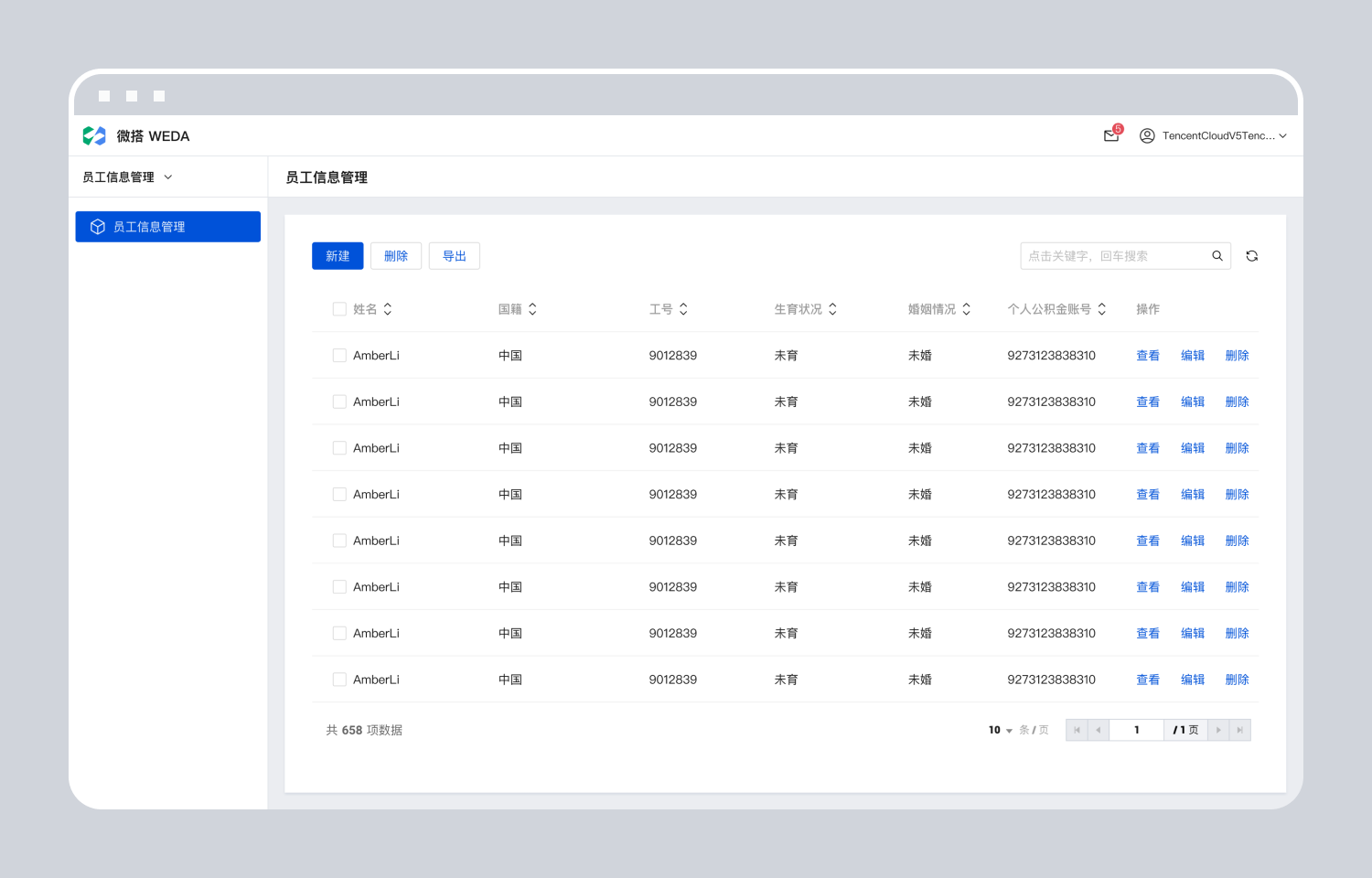The width and height of the screenshot is (1372, 878).
Task: Go to previous page arrow
Action: (x=1099, y=730)
